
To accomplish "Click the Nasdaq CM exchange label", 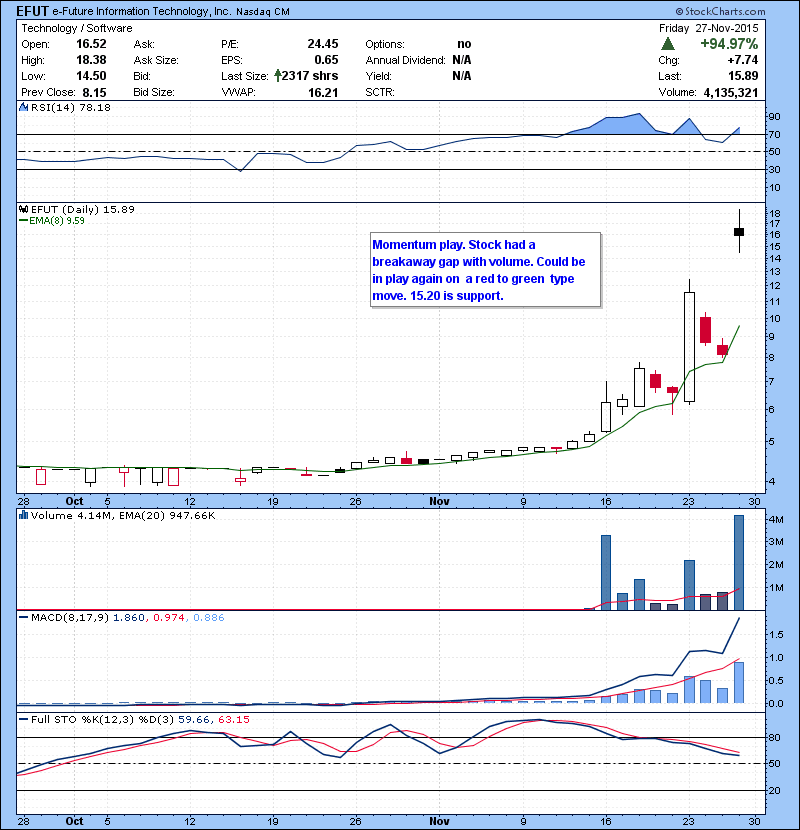I will pyautogui.click(x=263, y=12).
